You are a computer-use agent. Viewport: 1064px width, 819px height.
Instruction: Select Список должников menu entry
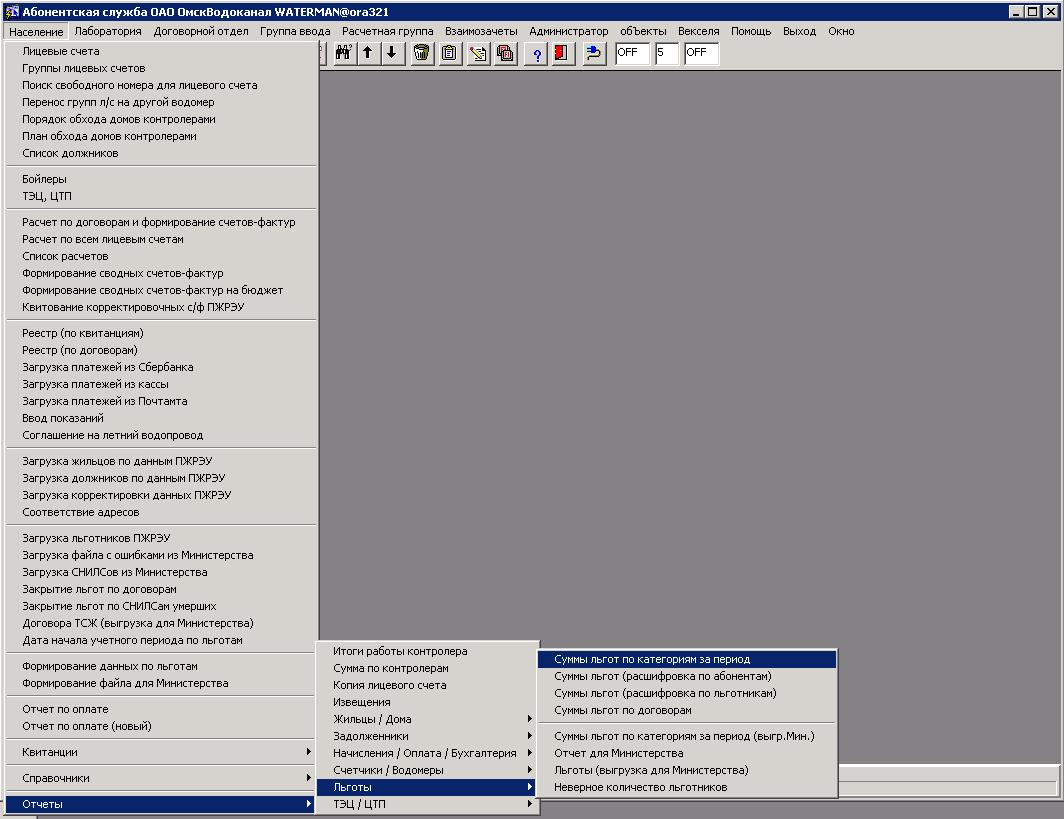(x=70, y=153)
